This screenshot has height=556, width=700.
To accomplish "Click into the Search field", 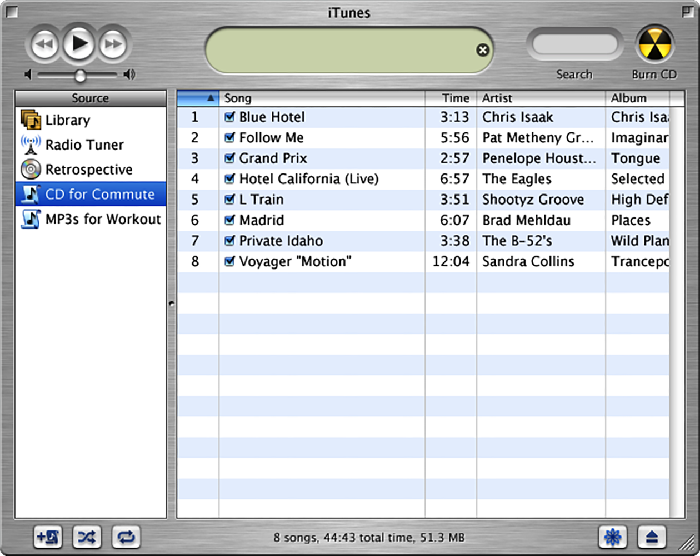I will click(x=574, y=45).
